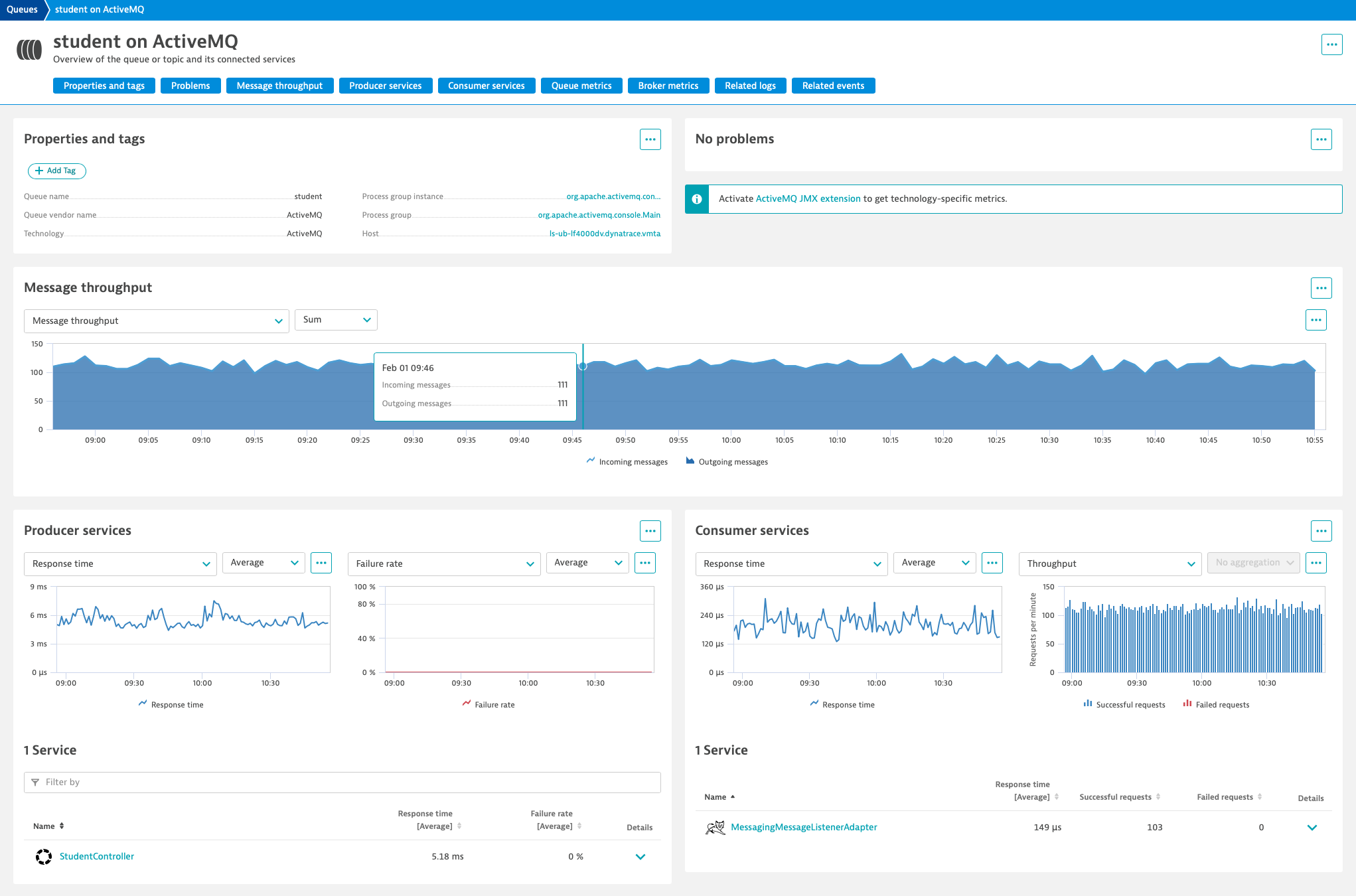1356x896 pixels.
Task: Open Properties and tags panel options menu
Action: (650, 139)
